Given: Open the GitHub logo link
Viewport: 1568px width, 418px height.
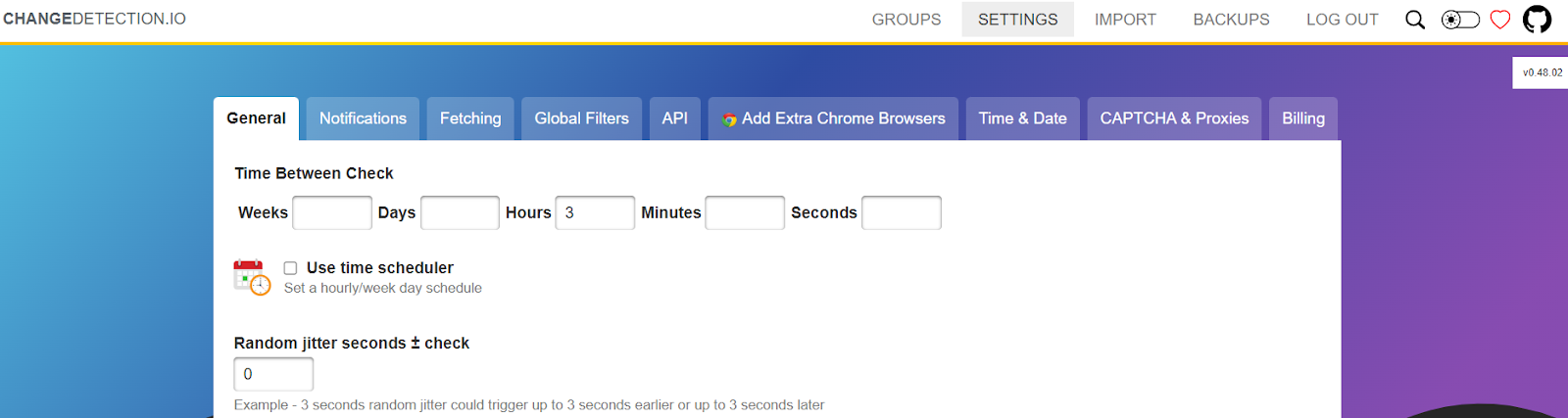Looking at the screenshot, I should pyautogui.click(x=1538, y=20).
